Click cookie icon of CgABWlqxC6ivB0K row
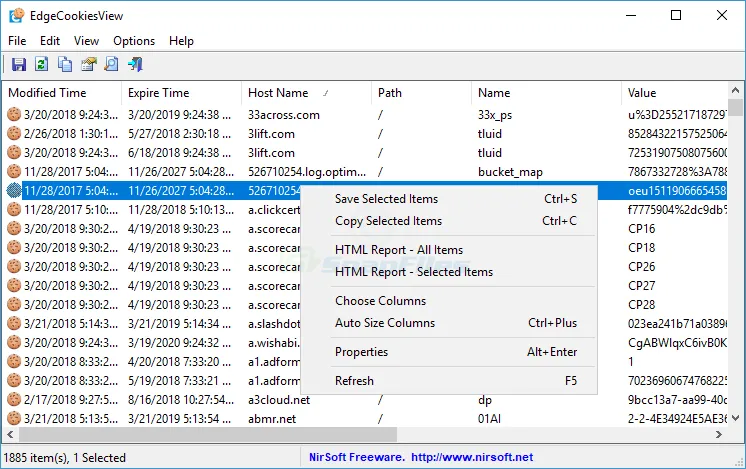This screenshot has height=469, width=746. 14,342
